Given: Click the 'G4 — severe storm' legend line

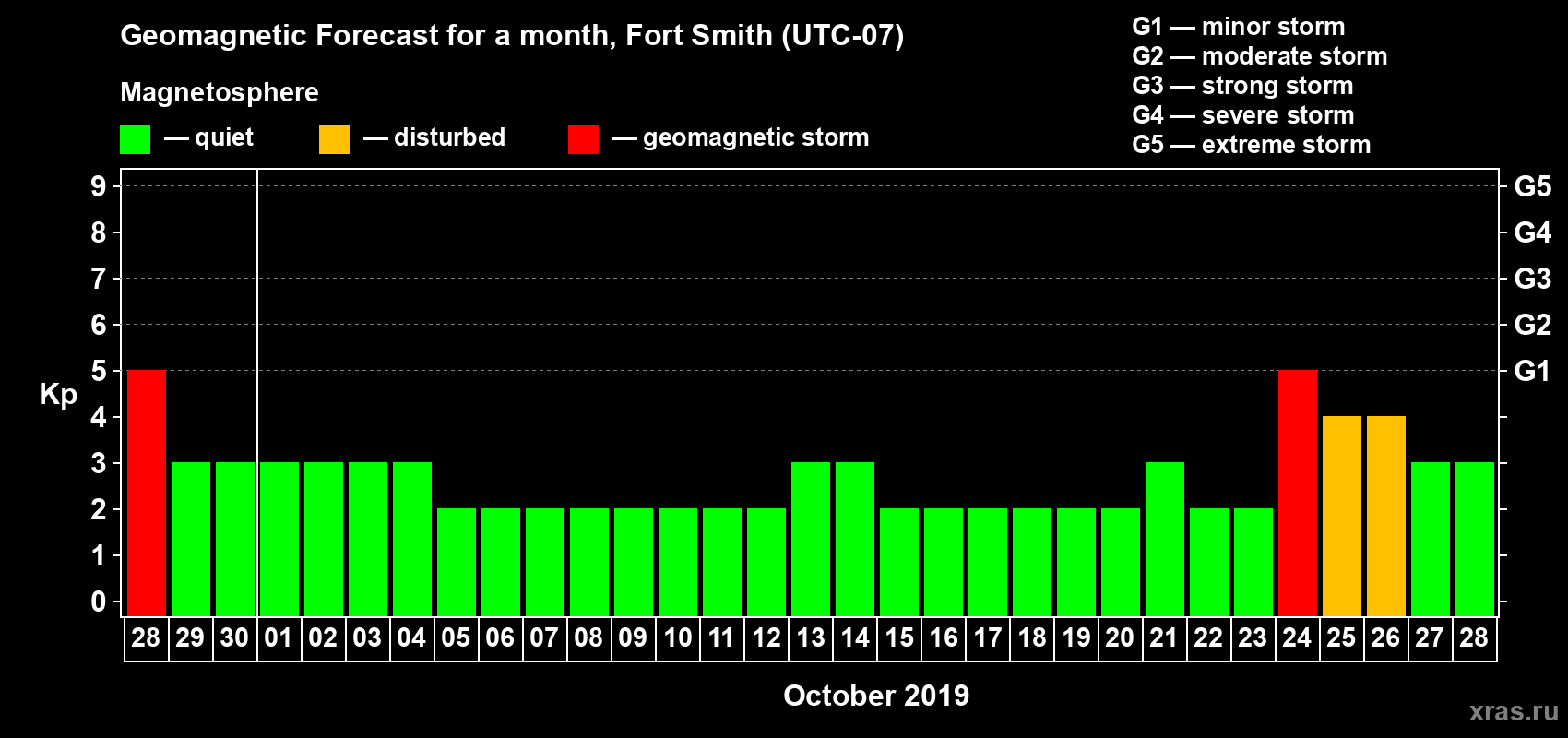Looking at the screenshot, I should click(x=1242, y=115).
